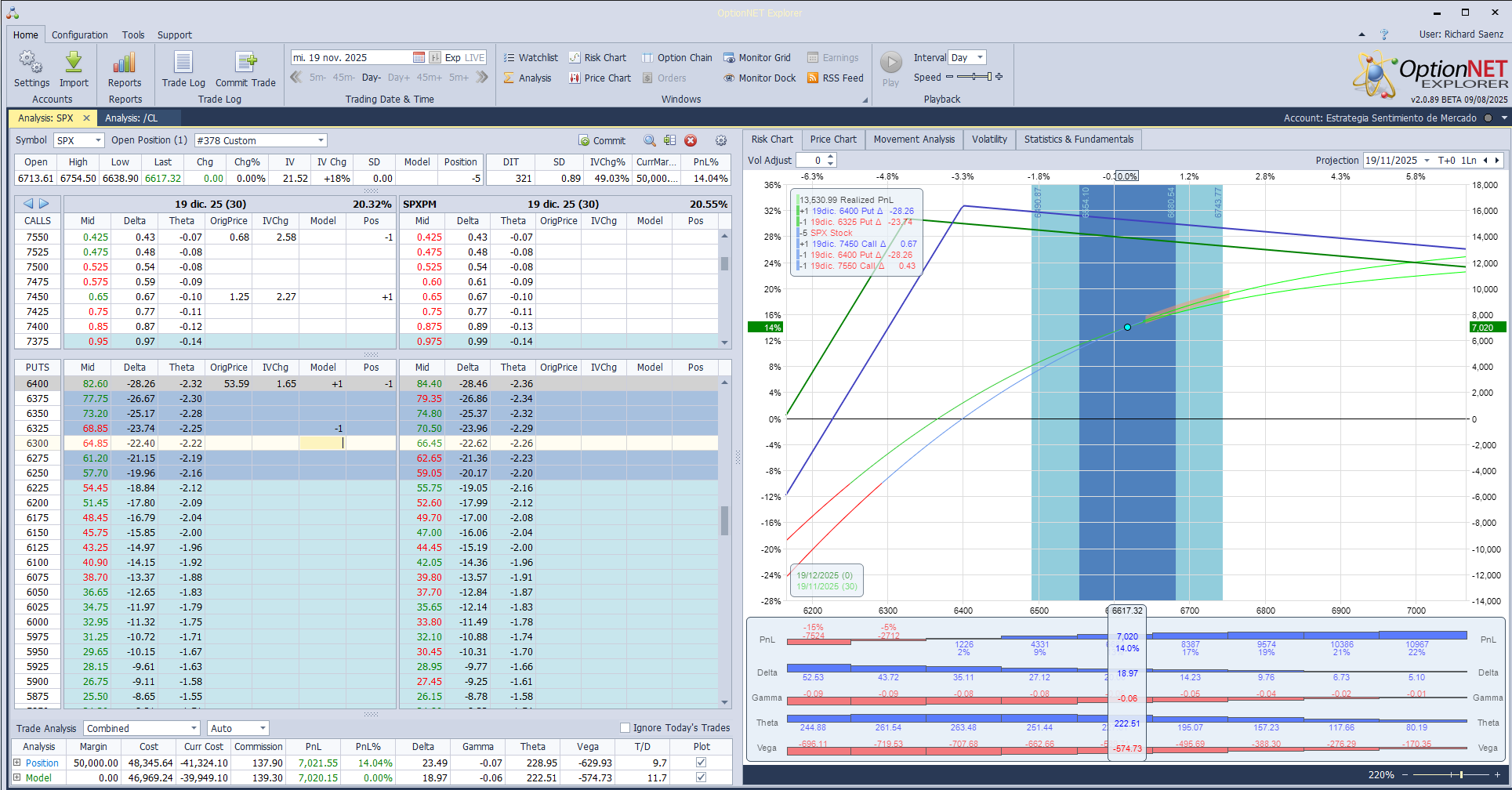
Task: Increase zoom with the plus button
Action: point(1497,774)
